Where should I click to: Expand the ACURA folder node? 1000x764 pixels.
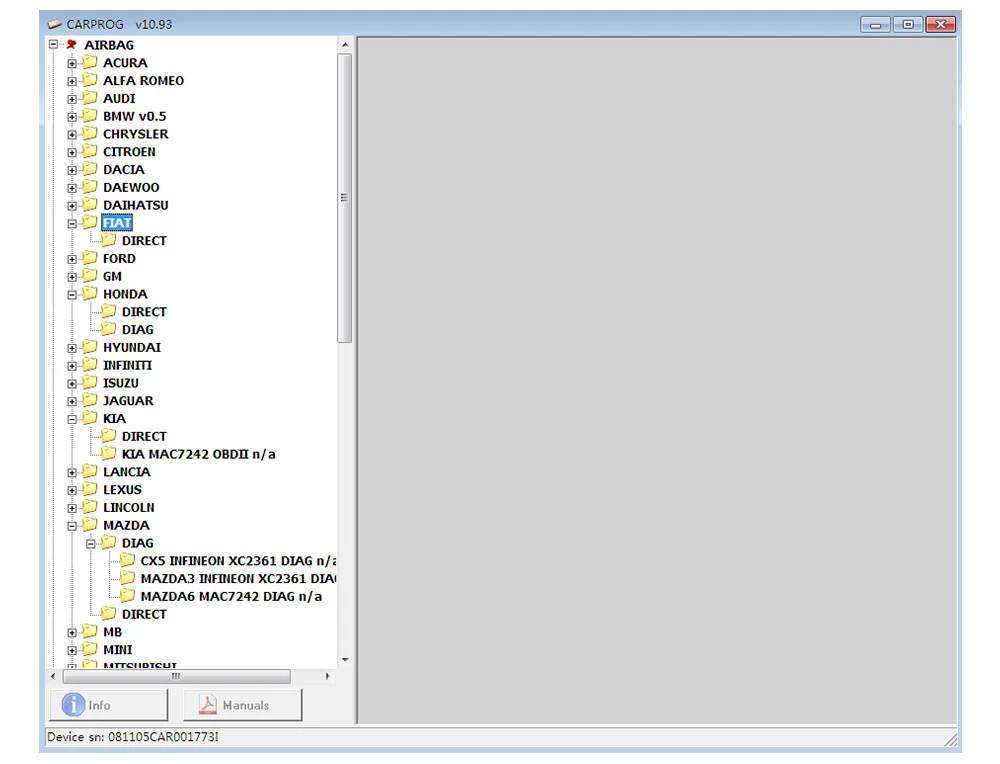pyautogui.click(x=72, y=63)
